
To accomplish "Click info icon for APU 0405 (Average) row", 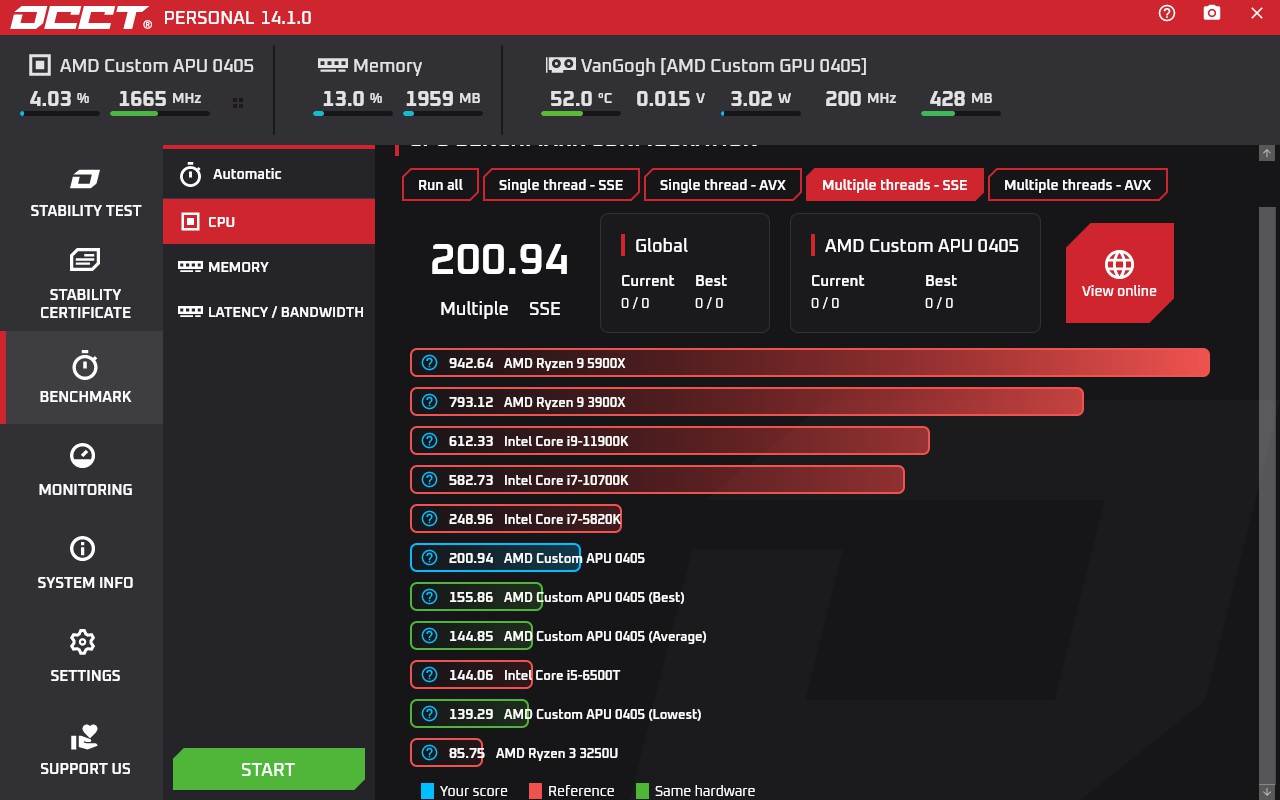I will pyautogui.click(x=430, y=636).
